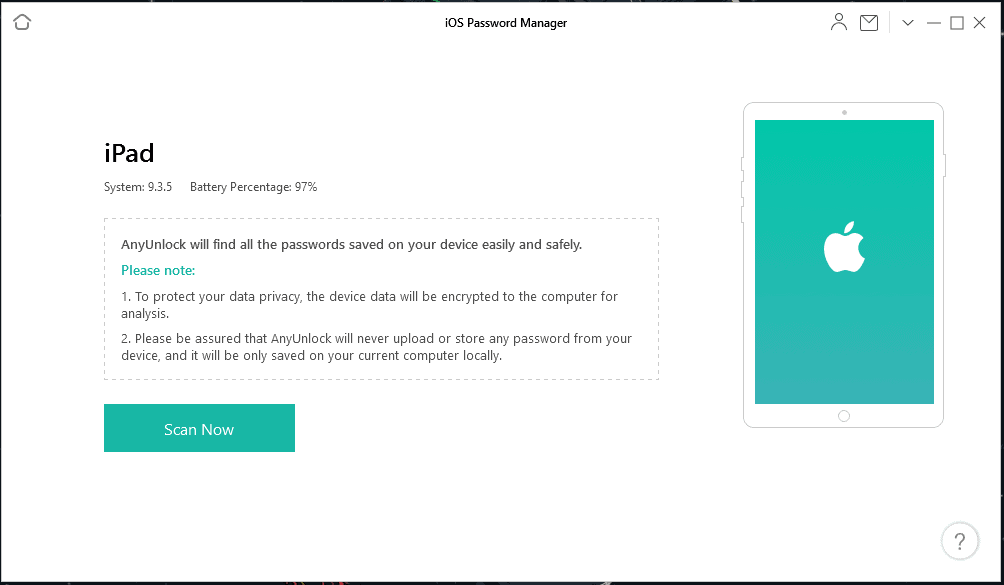Image resolution: width=1004 pixels, height=585 pixels.
Task: Maximize the AnyUnlock window
Action: tap(957, 22)
